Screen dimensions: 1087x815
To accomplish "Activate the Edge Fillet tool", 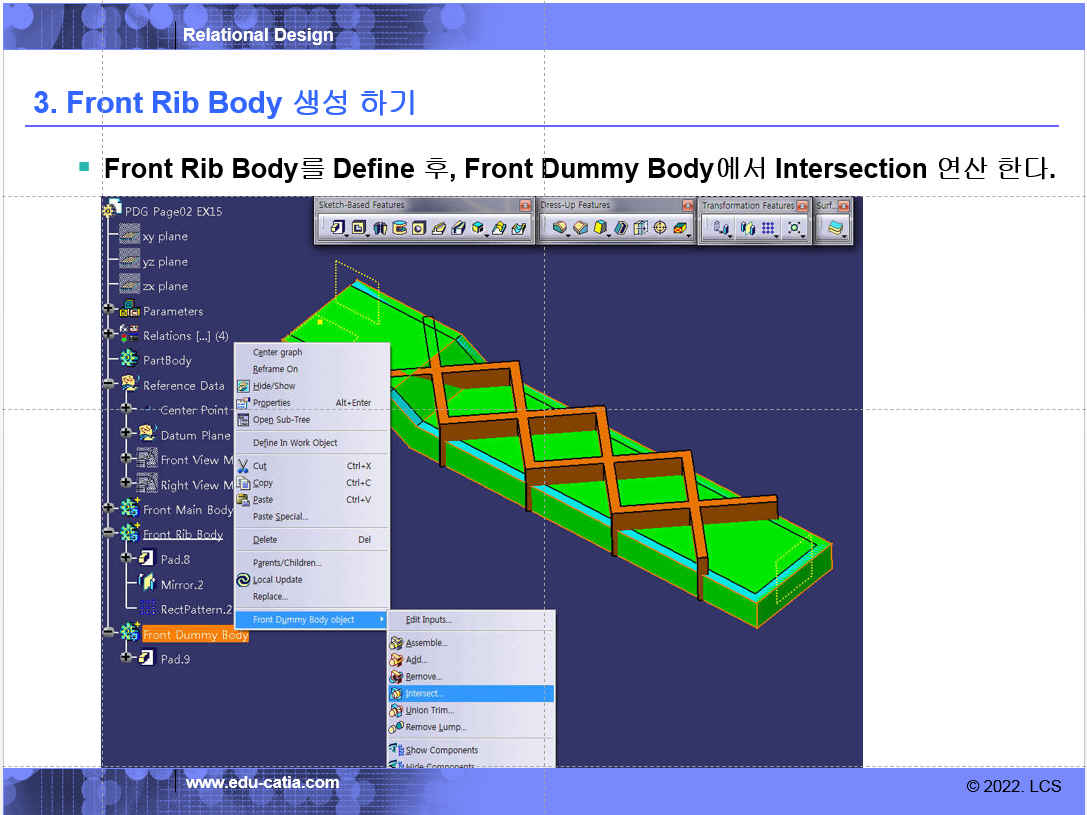I will tap(559, 228).
